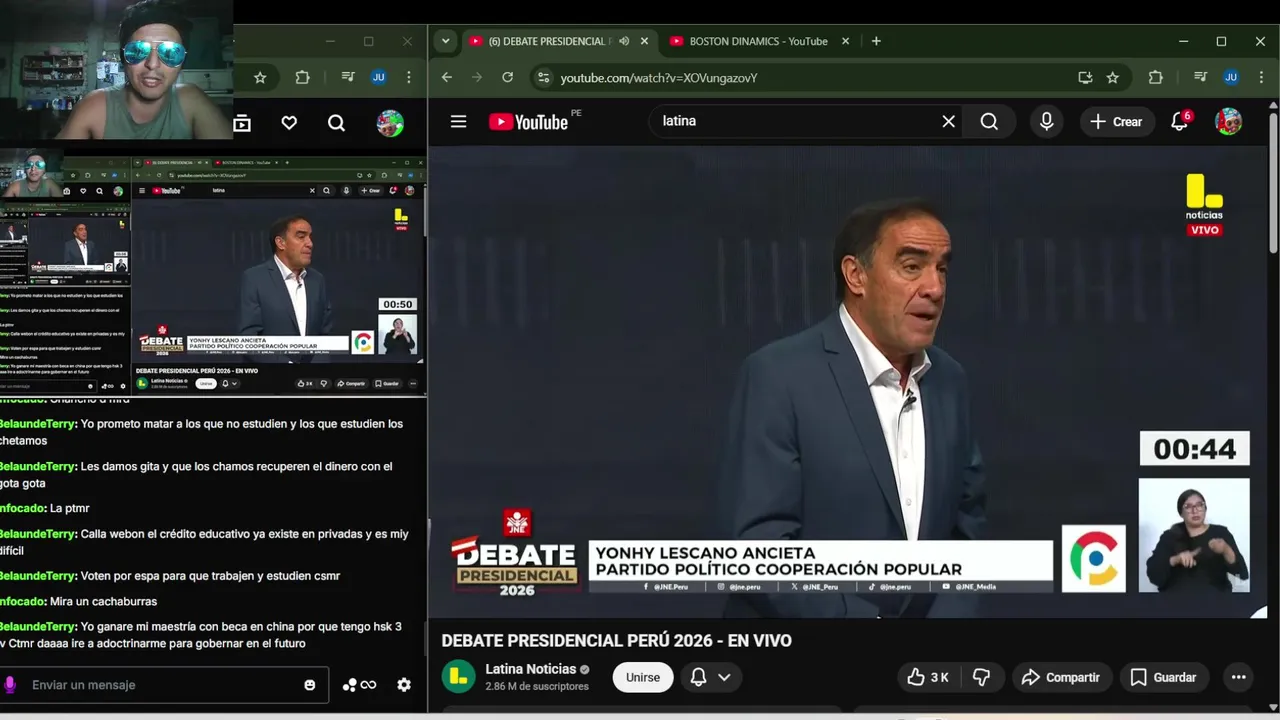The image size is (1280, 720).
Task: Clear the 'latina' search text with X
Action: point(948,121)
